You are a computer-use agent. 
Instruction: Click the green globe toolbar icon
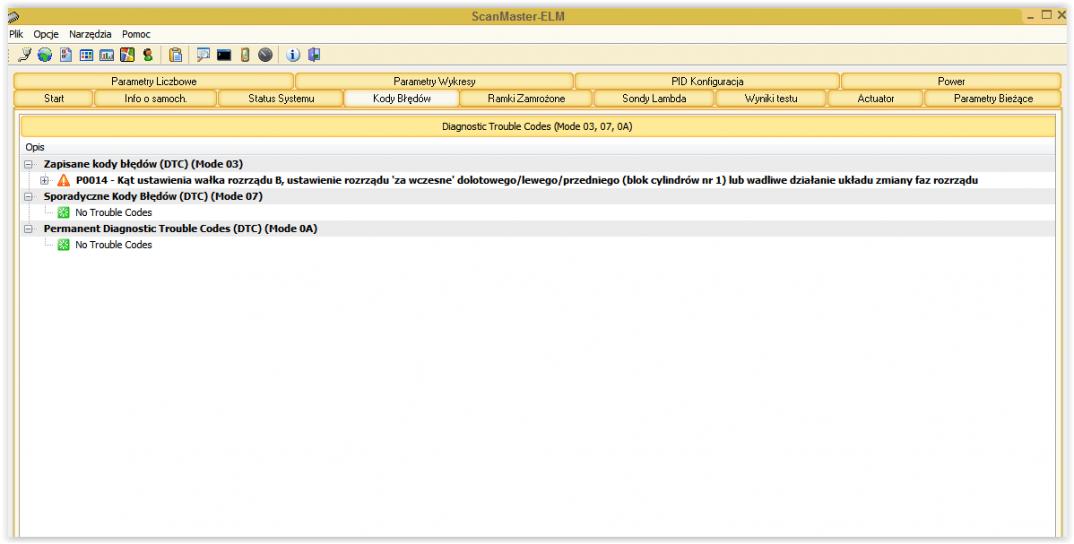pos(45,55)
